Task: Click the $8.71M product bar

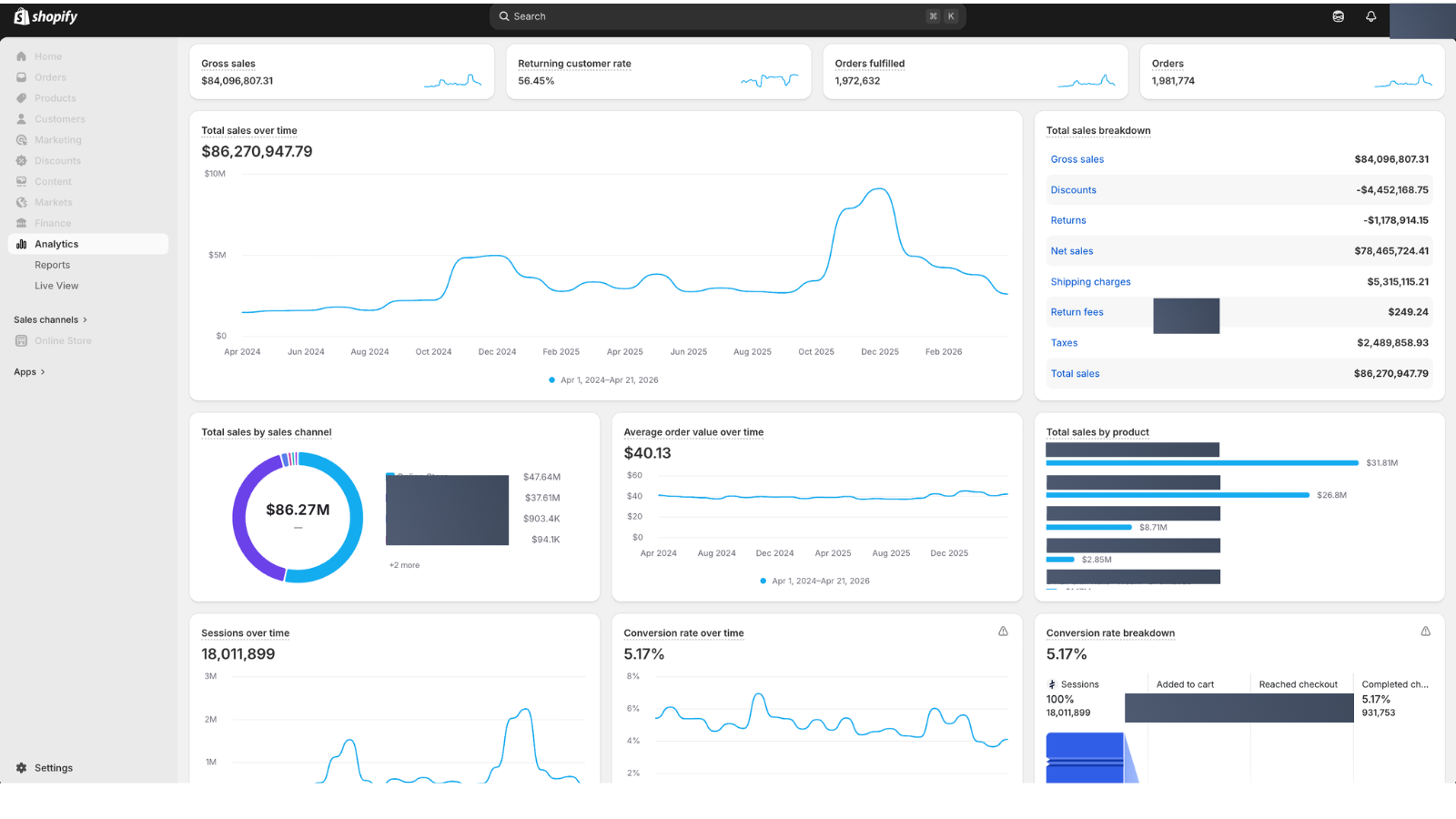Action: click(x=1089, y=527)
